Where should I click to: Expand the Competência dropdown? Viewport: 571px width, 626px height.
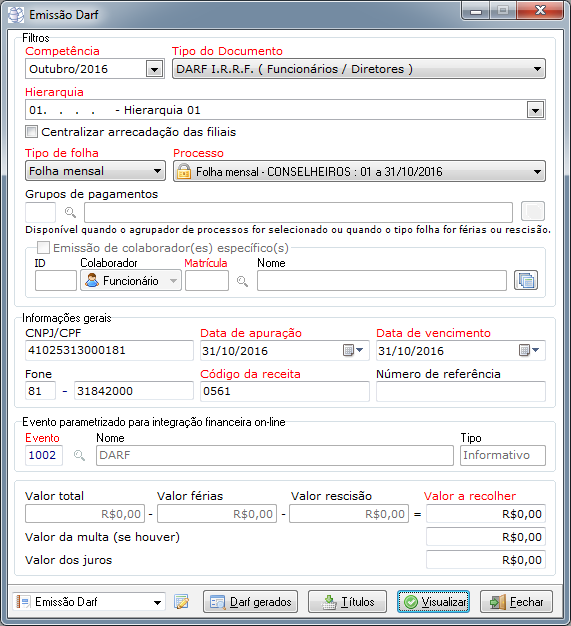pyautogui.click(x=154, y=69)
